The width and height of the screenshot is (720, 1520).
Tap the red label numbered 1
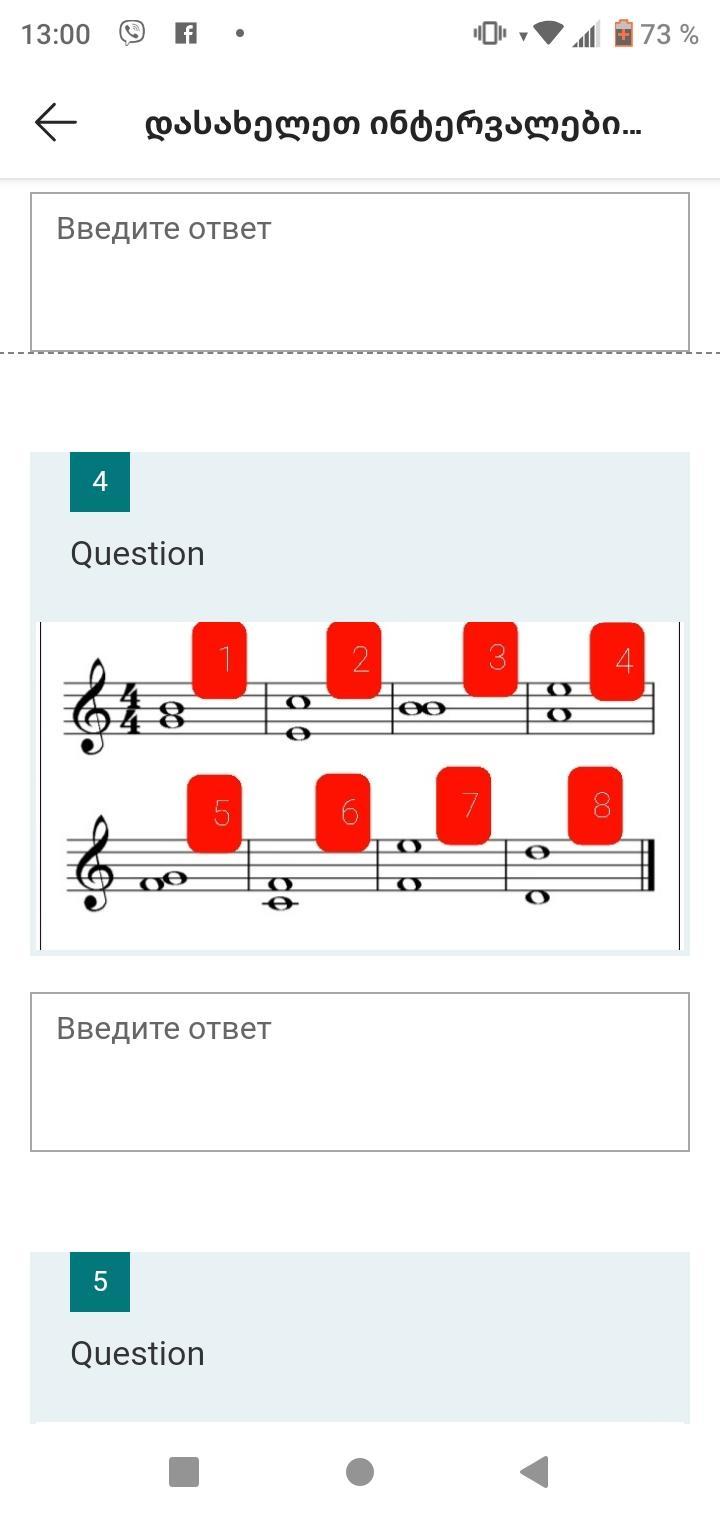click(220, 660)
